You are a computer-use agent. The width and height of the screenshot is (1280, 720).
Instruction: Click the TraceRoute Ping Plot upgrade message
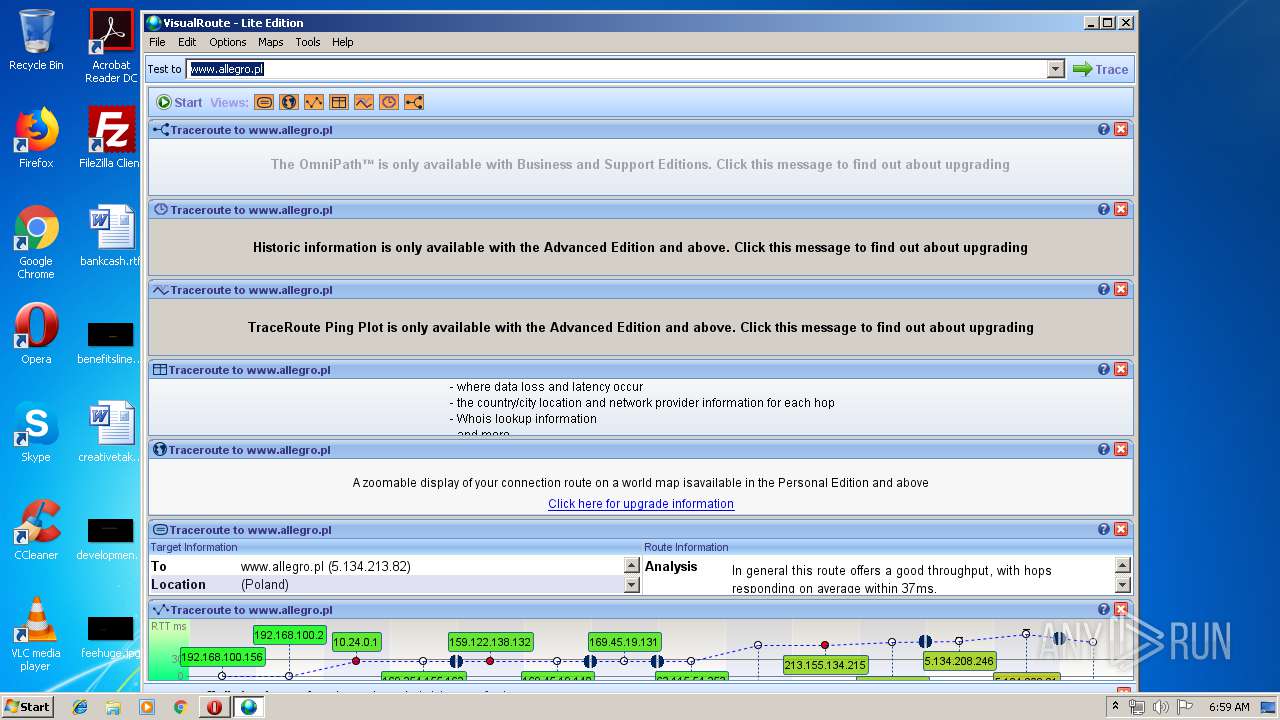point(641,327)
